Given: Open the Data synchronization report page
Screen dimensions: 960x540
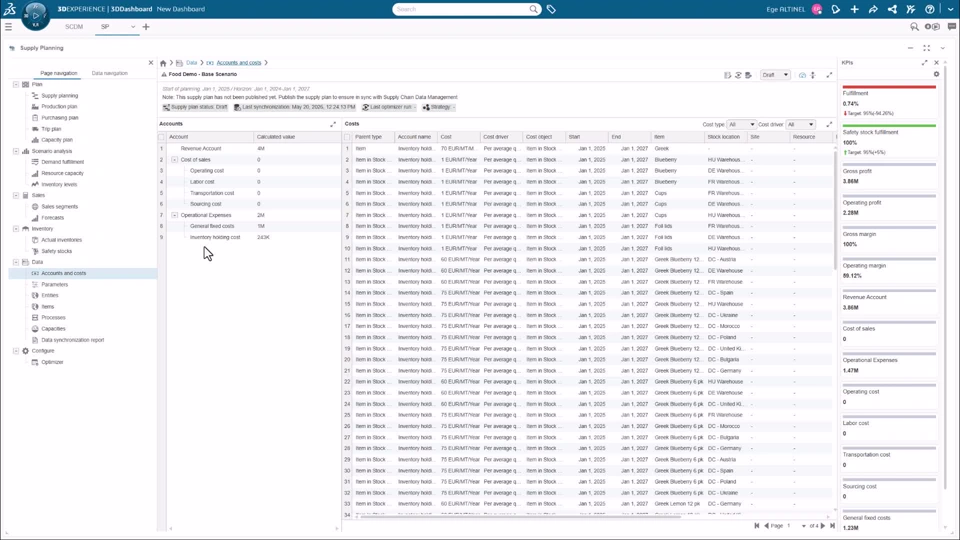Looking at the screenshot, I should point(72,340).
